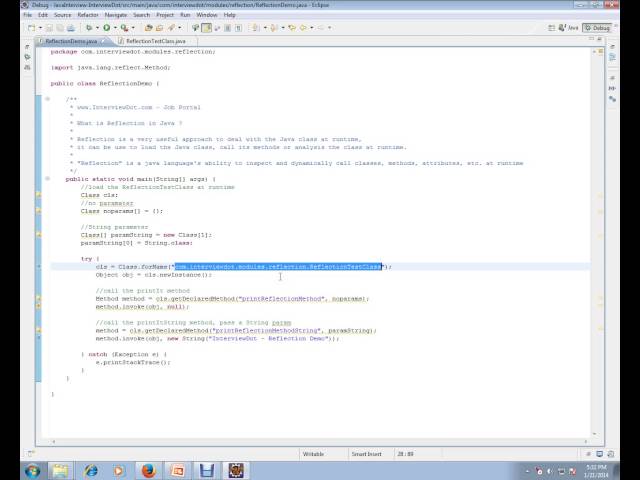
Task: Toggle the Show Whitespace Characters button
Action: (x=238, y=28)
